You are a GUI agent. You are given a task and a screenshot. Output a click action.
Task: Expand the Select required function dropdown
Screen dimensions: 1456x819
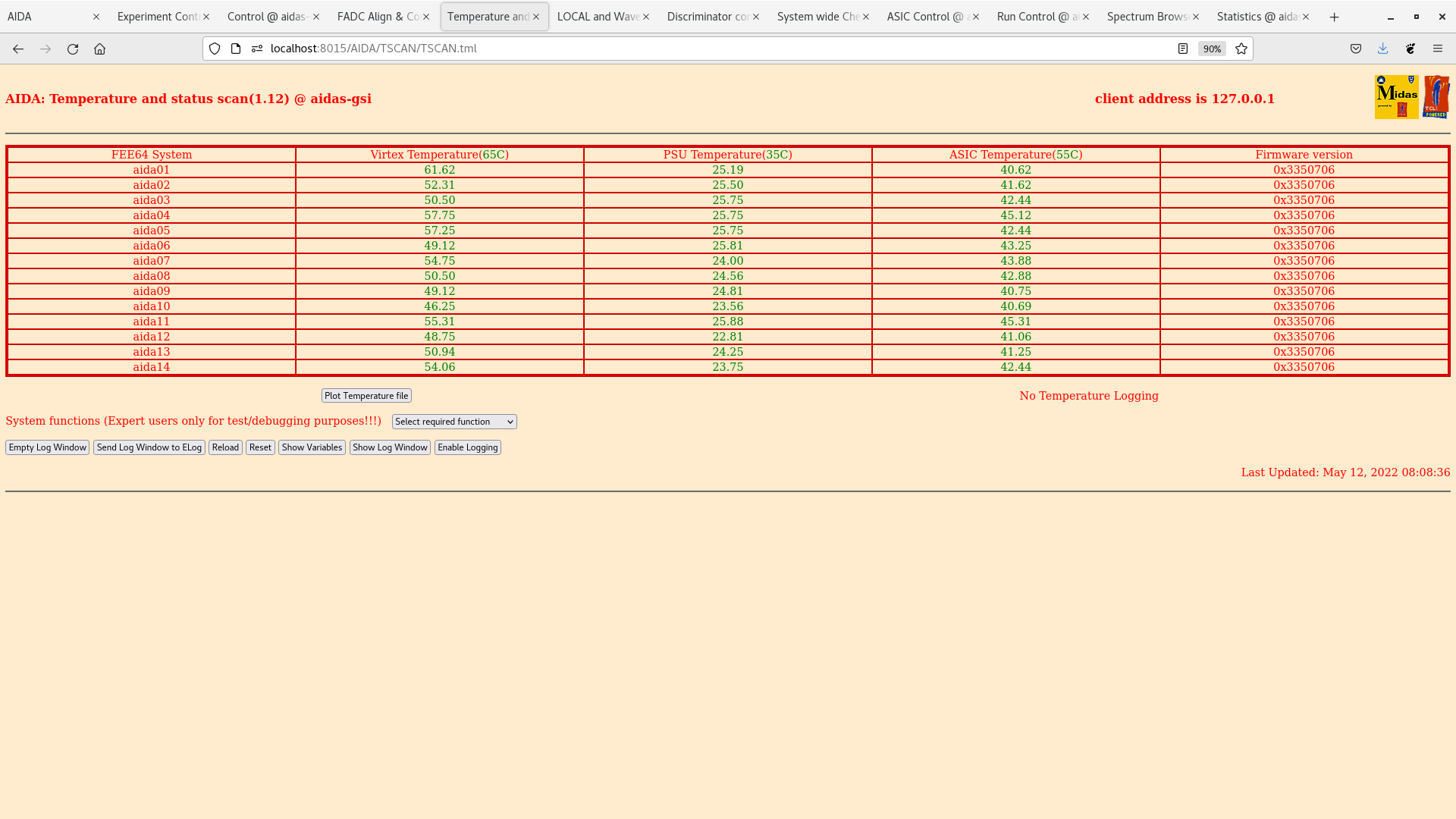point(454,422)
